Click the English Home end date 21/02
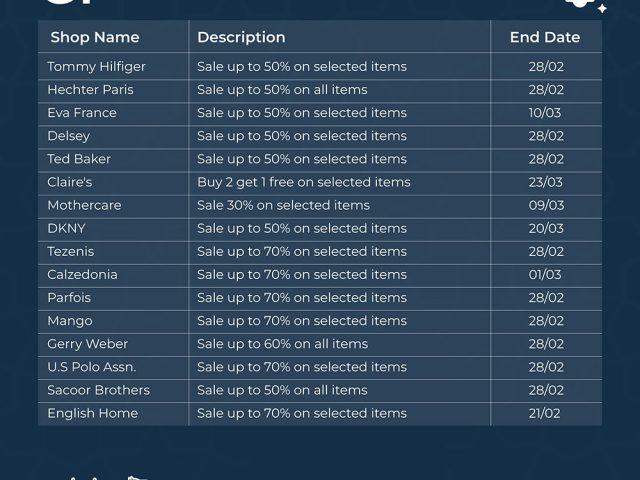This screenshot has width=640, height=480. point(546,413)
